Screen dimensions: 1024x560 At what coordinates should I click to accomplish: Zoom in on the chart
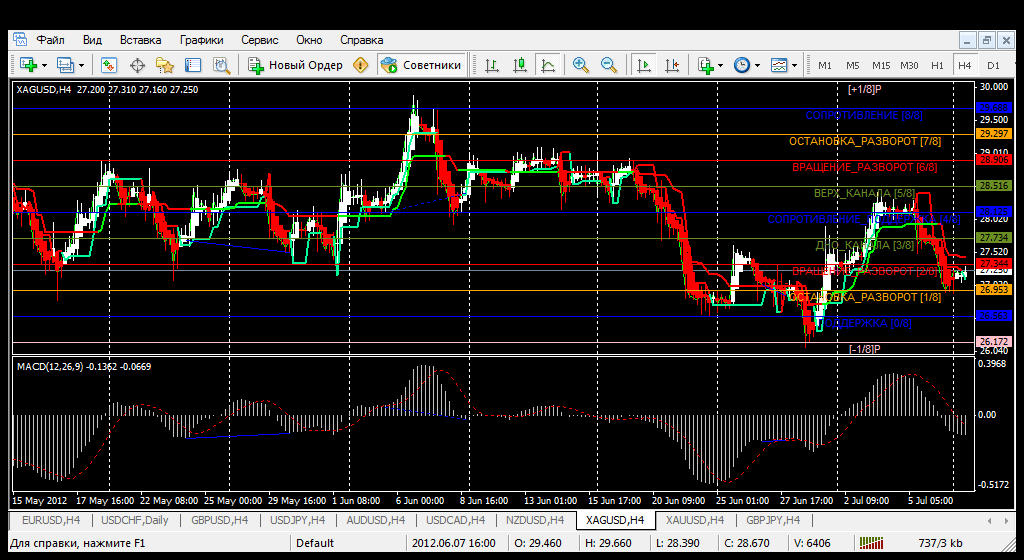(x=580, y=65)
